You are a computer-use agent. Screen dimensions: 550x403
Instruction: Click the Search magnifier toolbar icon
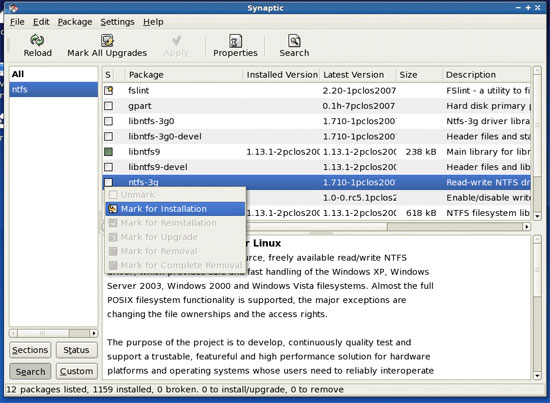tap(294, 41)
